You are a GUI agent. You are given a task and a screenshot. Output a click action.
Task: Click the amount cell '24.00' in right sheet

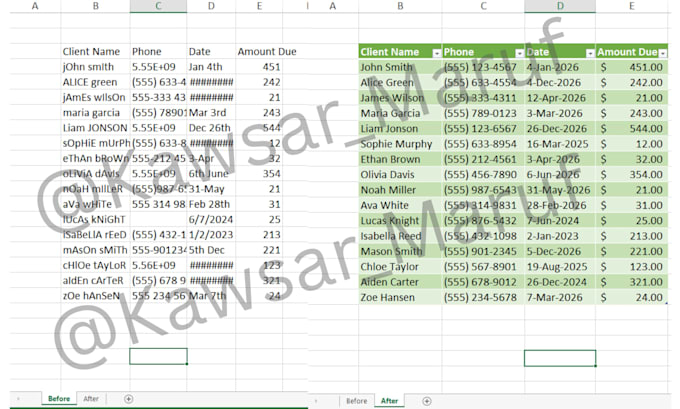(x=632, y=297)
